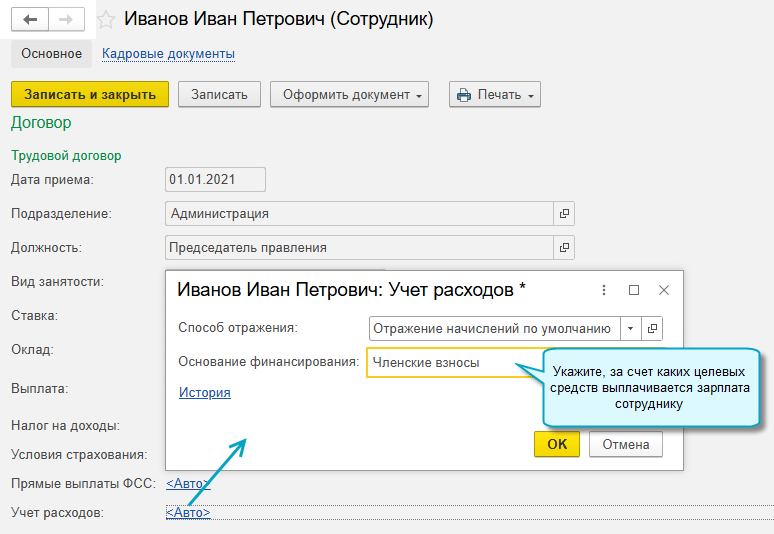This screenshot has width=774, height=534.
Task: Click the Основание финансирования input field
Action: [450, 363]
